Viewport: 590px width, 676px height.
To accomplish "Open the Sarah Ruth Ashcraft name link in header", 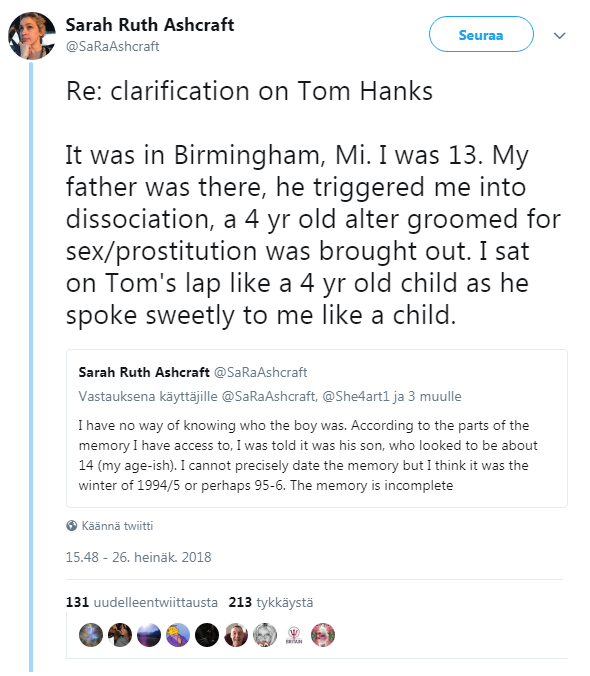I will (150, 25).
